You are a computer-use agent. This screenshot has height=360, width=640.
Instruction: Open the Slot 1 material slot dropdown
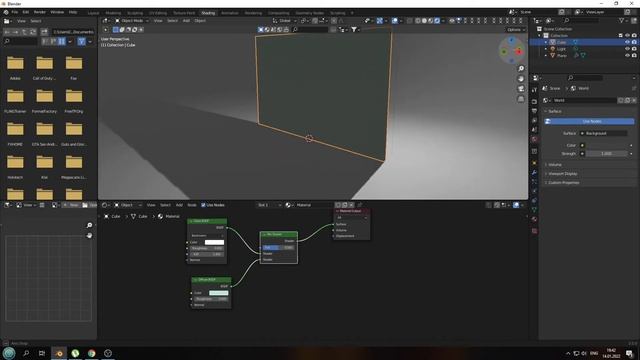coord(269,205)
